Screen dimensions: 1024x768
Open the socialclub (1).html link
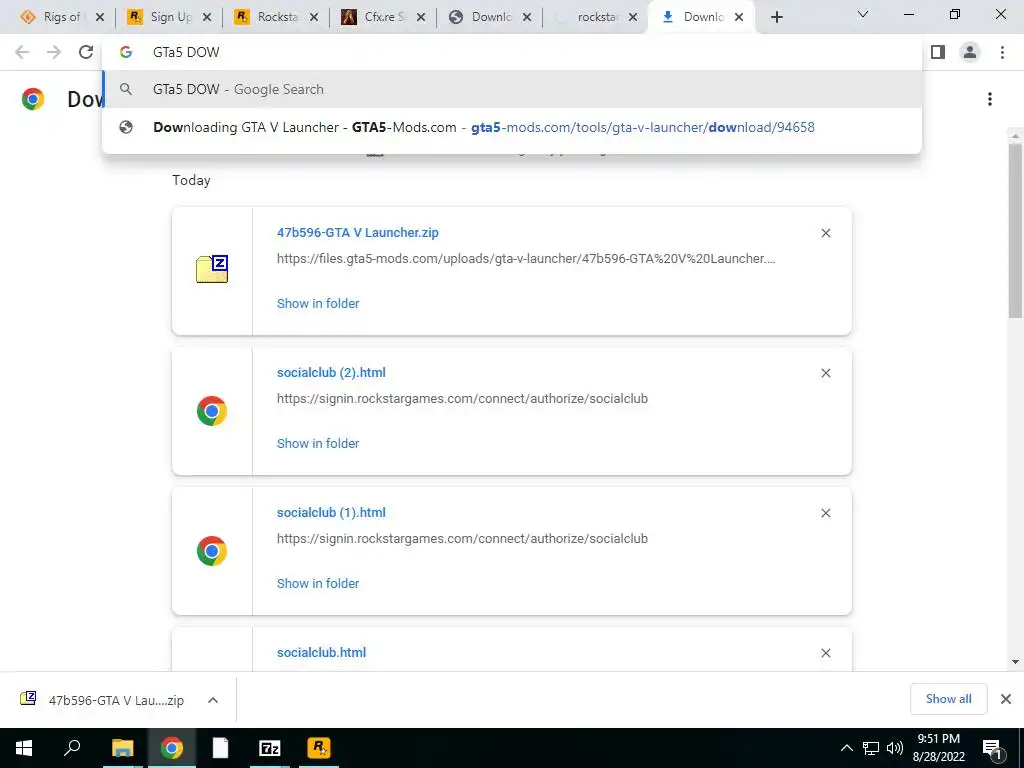[x=331, y=513]
